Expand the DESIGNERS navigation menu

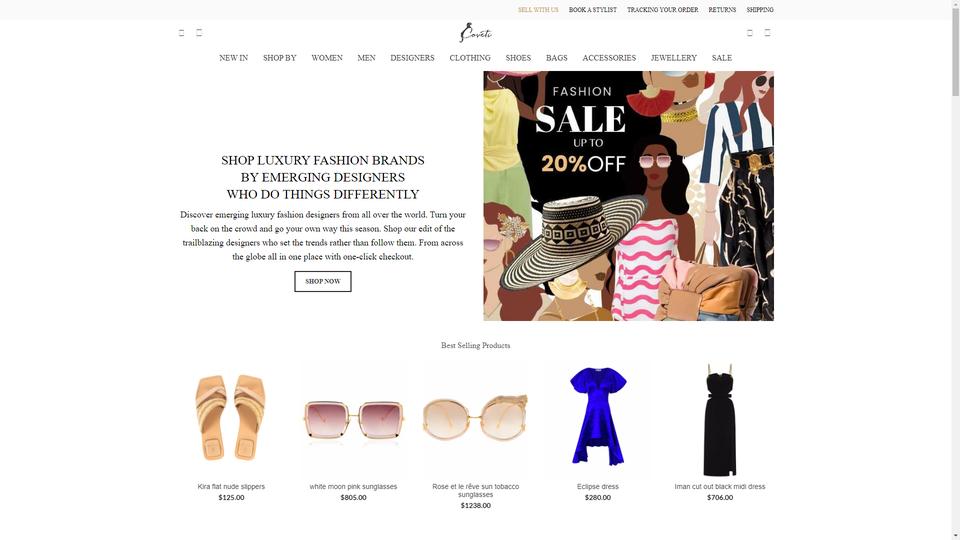tap(412, 58)
